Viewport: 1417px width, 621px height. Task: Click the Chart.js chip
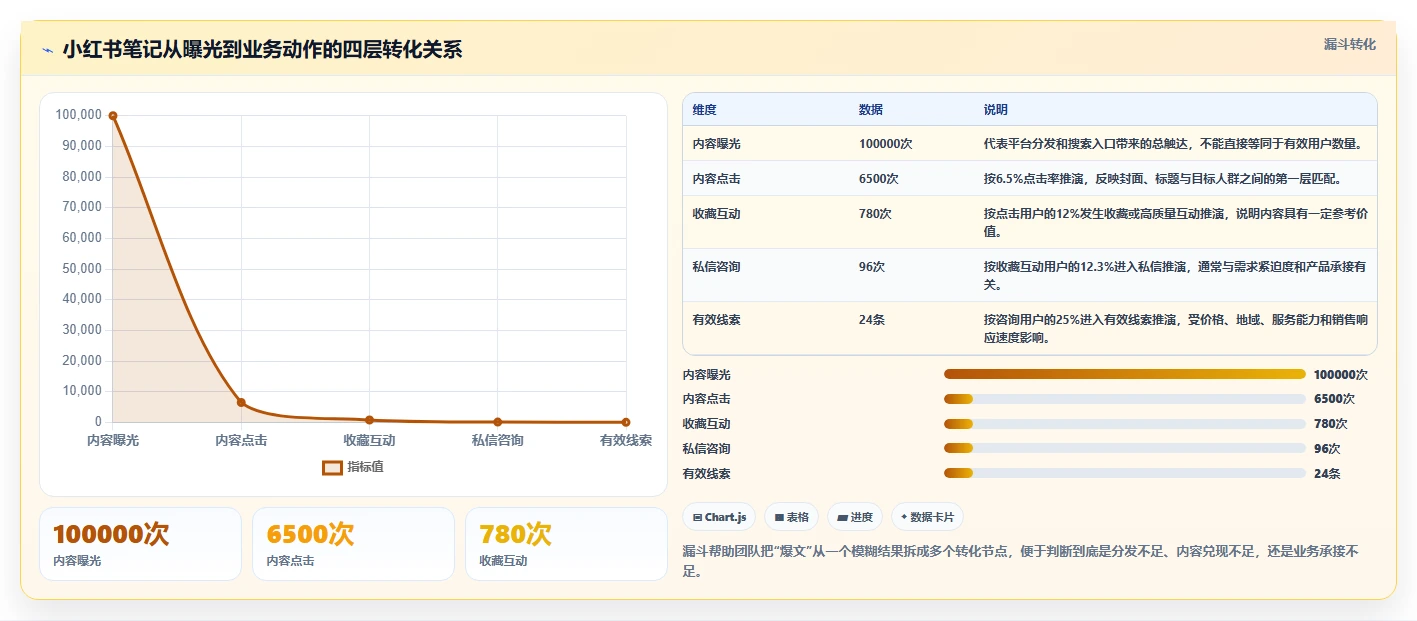point(719,517)
